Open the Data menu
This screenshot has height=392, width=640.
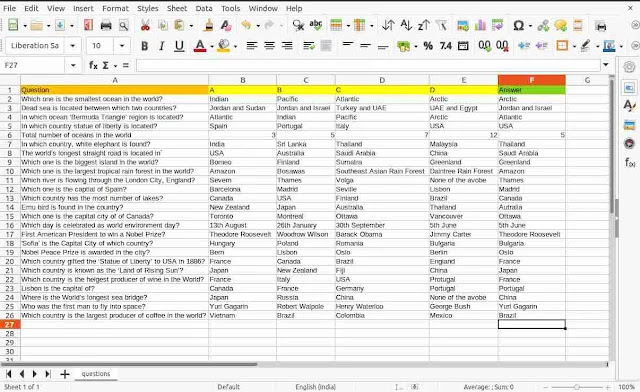pyautogui.click(x=204, y=8)
